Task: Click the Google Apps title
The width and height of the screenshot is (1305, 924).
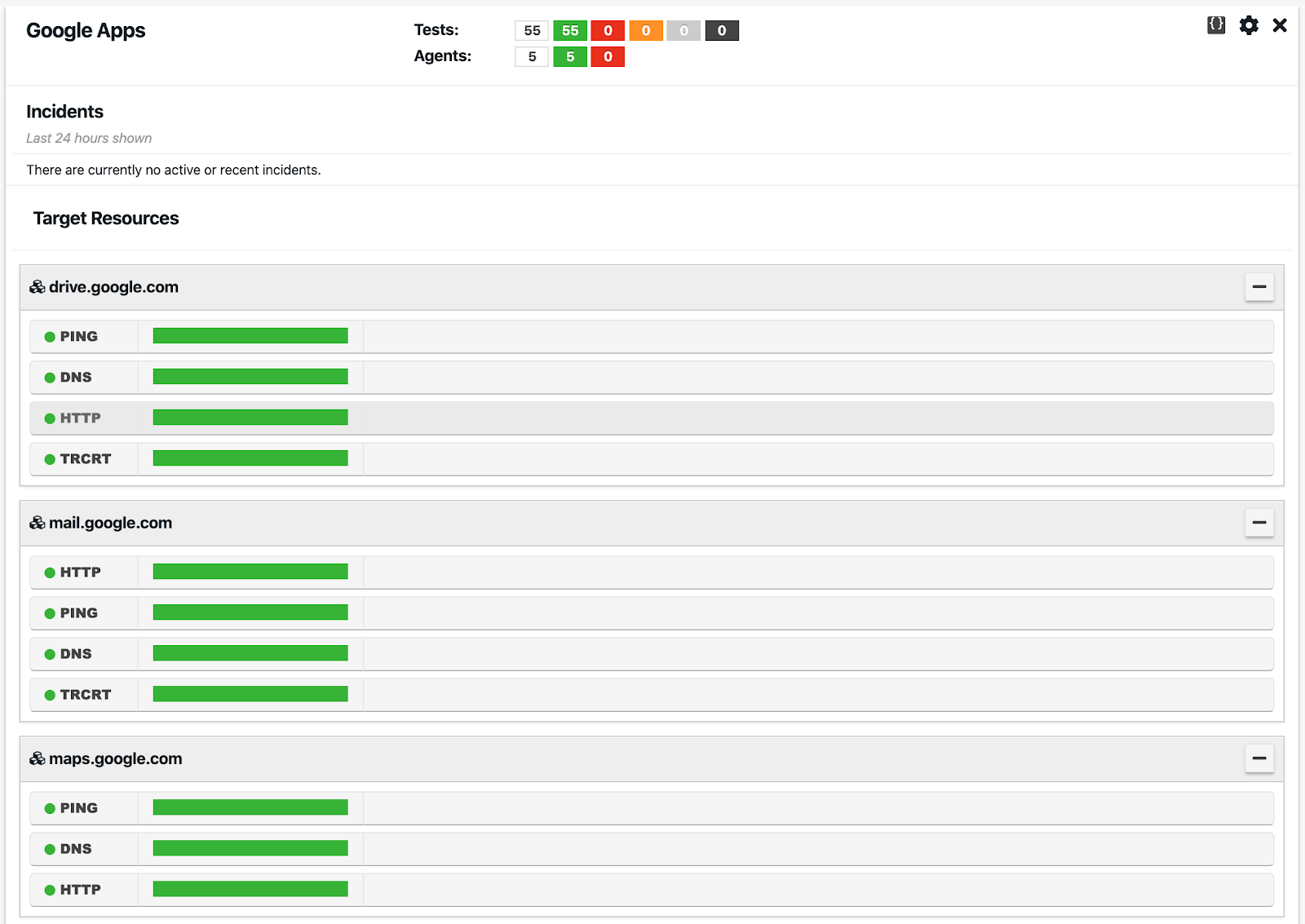Action: pos(86,31)
